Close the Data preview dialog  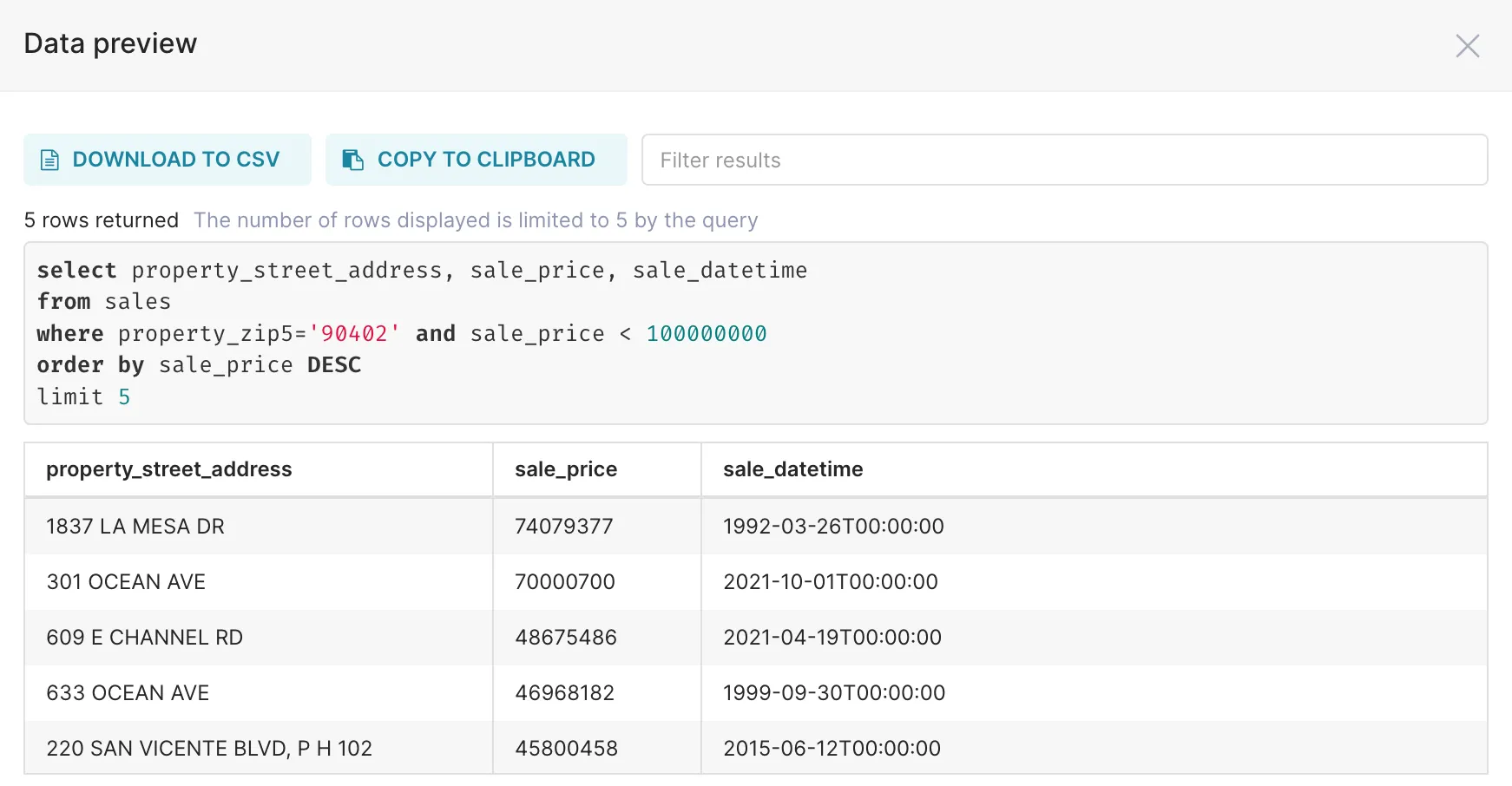pos(1467,46)
